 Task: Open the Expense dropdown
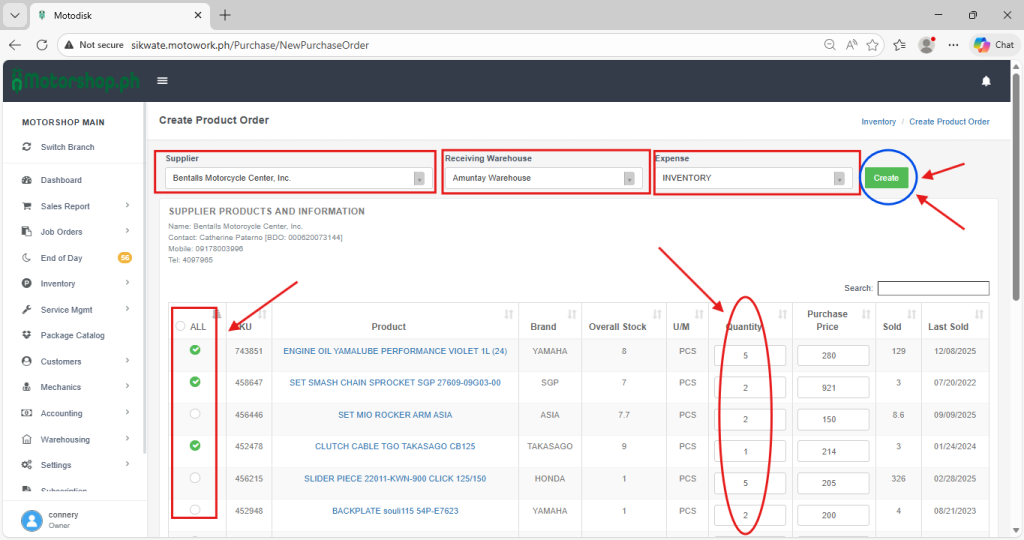point(754,178)
